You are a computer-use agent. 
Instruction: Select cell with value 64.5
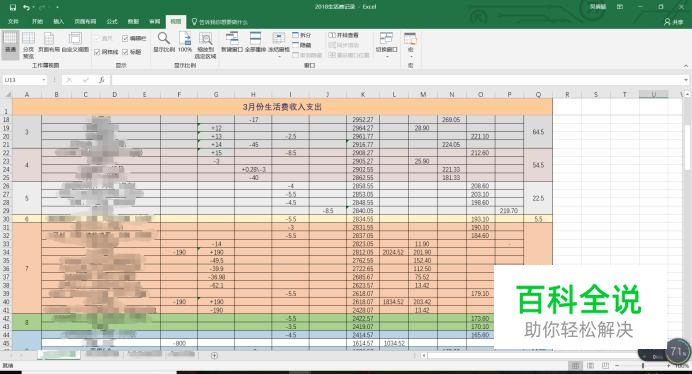click(538, 132)
